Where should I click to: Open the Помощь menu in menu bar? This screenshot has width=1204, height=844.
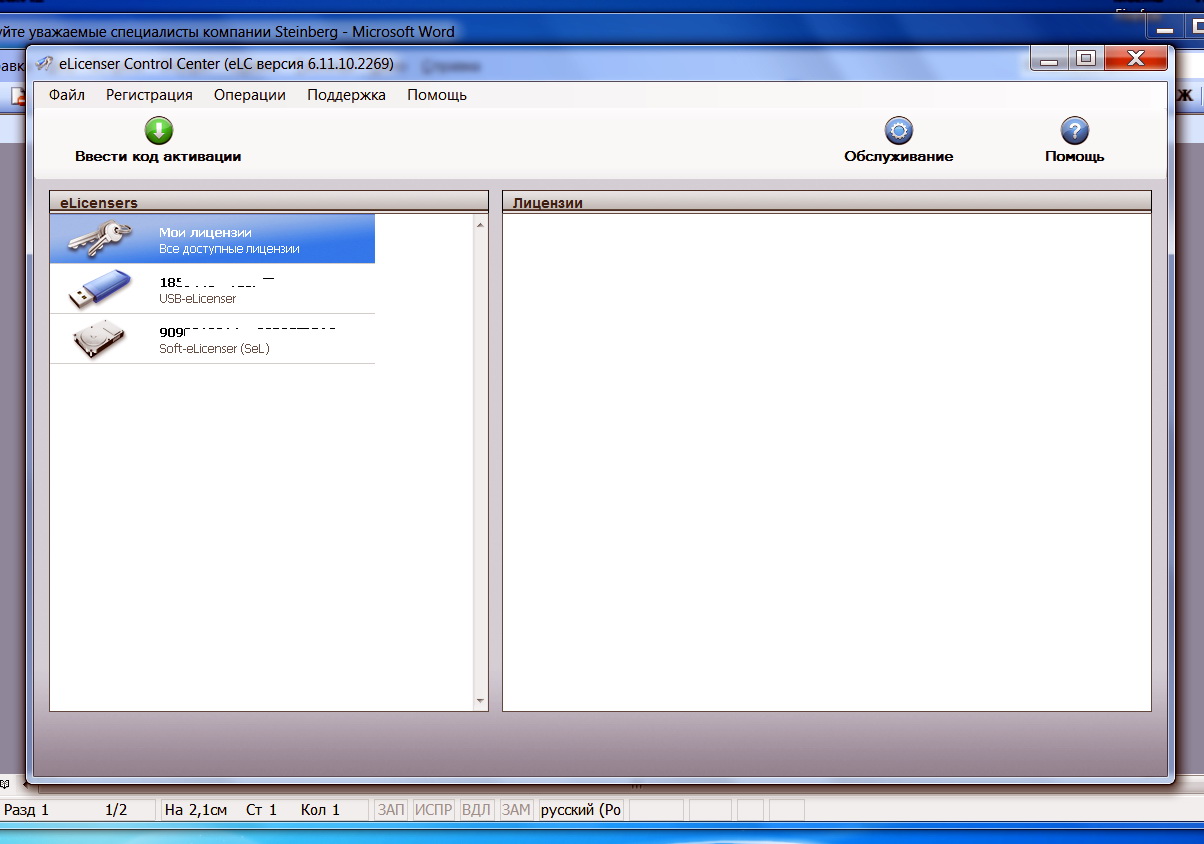(437, 95)
